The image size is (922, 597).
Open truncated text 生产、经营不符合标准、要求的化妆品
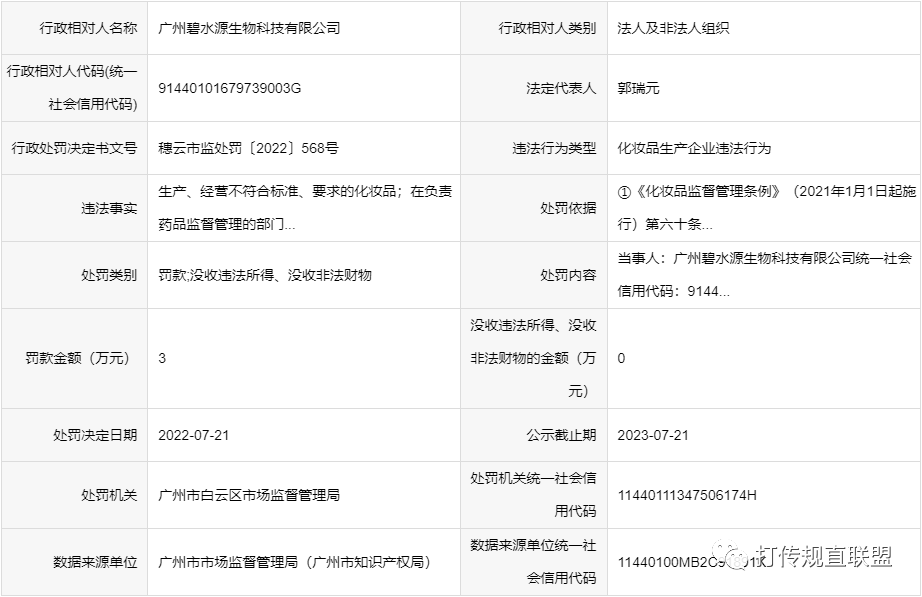[x=305, y=208]
